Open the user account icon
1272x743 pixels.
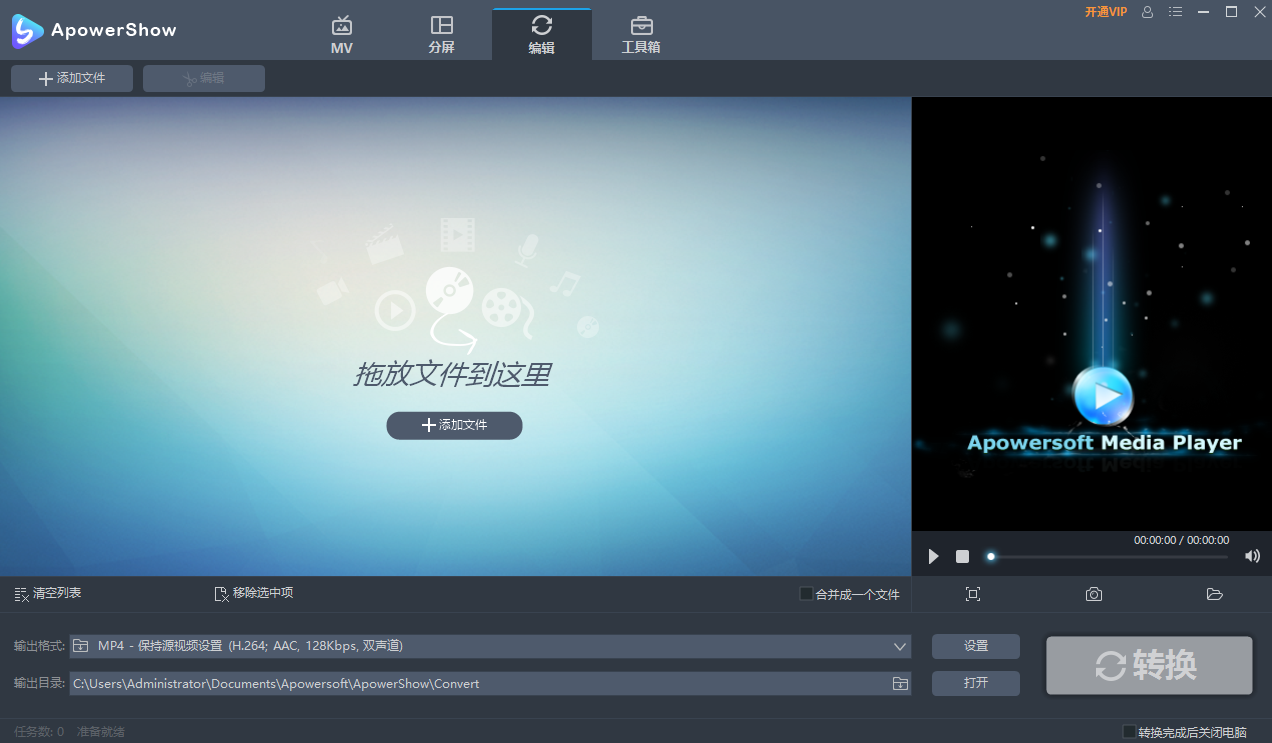click(1146, 12)
